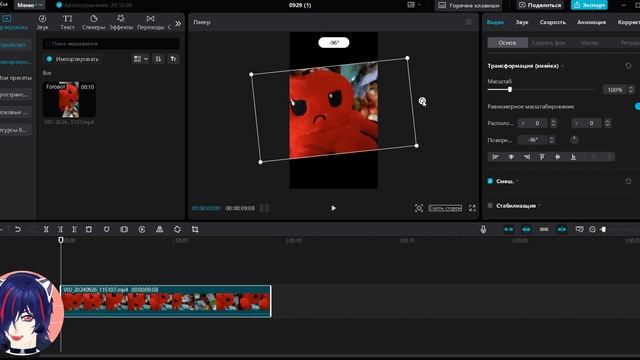Align clip to right edge
Viewport: 640px width, 360px height.
pyautogui.click(x=527, y=157)
